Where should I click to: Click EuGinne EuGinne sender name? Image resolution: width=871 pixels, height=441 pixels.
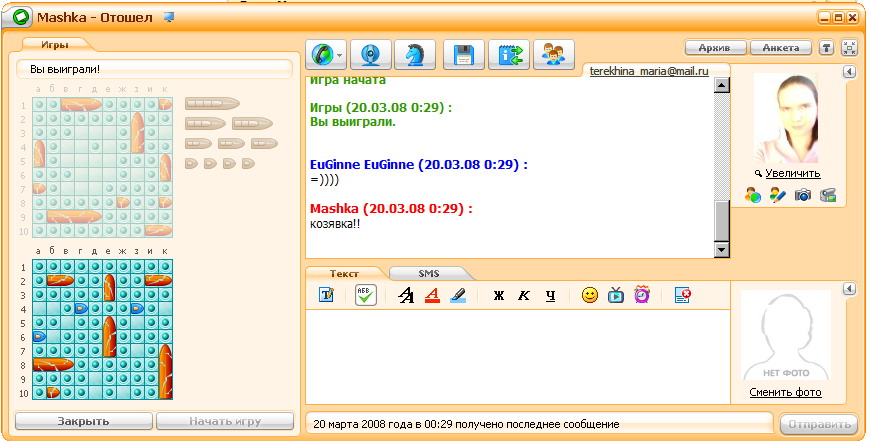click(362, 165)
